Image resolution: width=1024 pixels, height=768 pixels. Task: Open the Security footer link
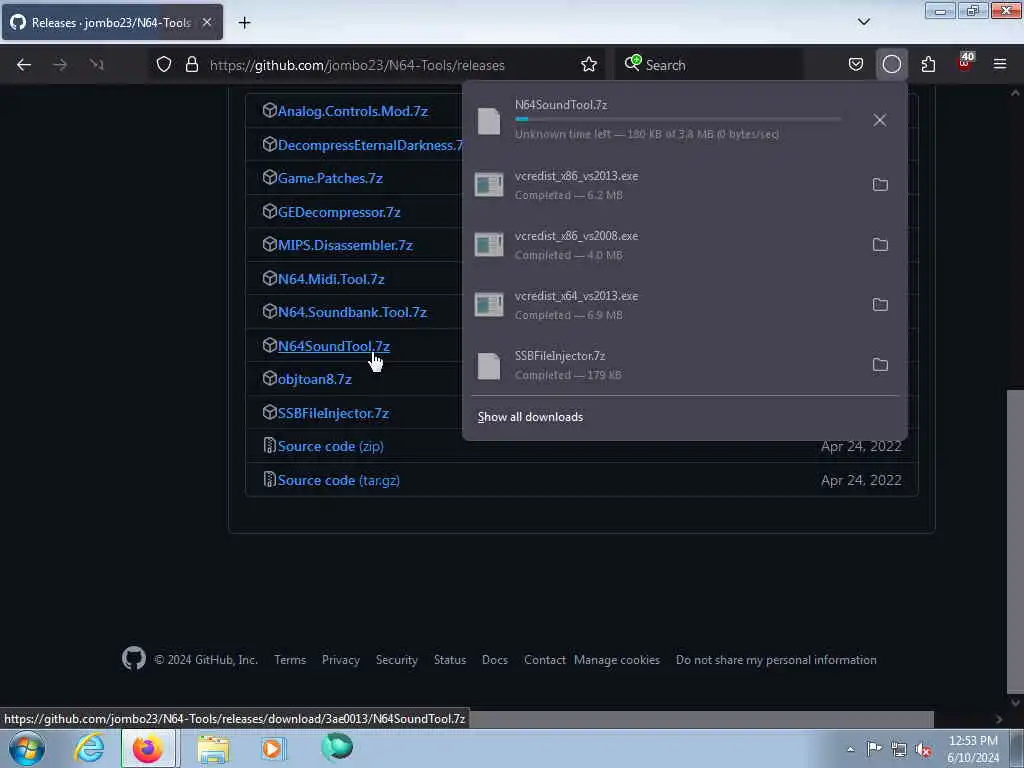(x=396, y=660)
